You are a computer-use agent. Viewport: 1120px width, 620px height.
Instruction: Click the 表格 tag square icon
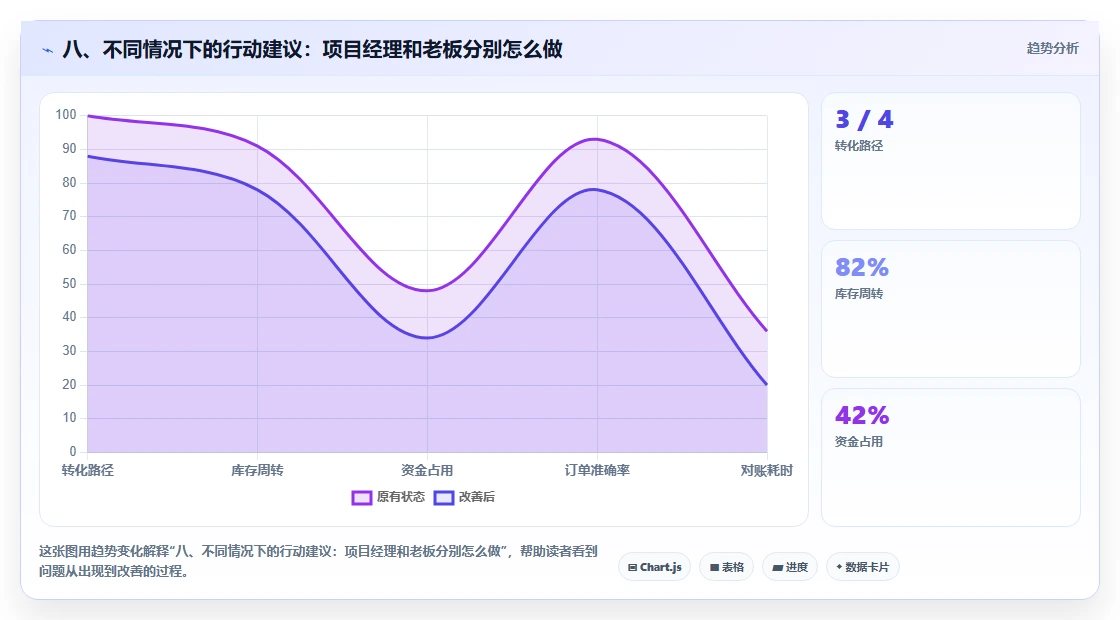click(714, 568)
